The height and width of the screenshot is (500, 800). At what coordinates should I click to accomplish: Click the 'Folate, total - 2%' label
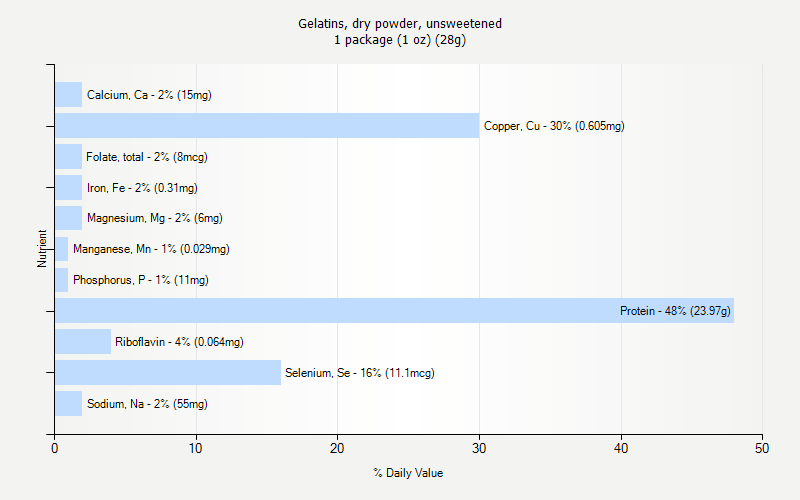point(147,157)
